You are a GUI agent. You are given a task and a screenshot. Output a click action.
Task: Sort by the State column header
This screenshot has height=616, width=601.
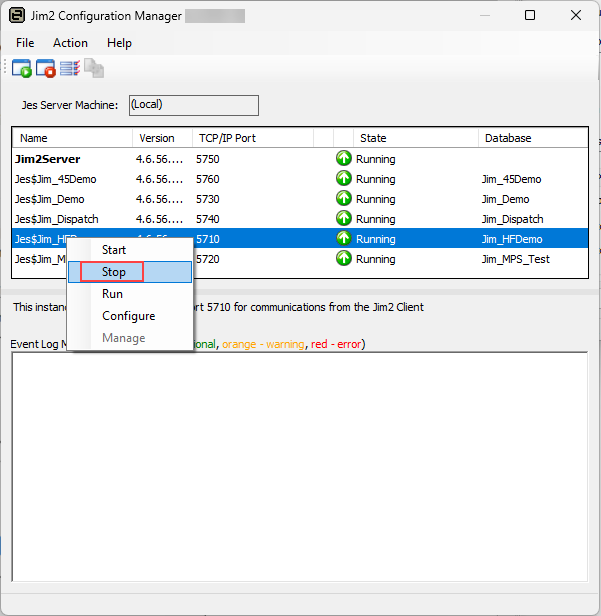[416, 138]
